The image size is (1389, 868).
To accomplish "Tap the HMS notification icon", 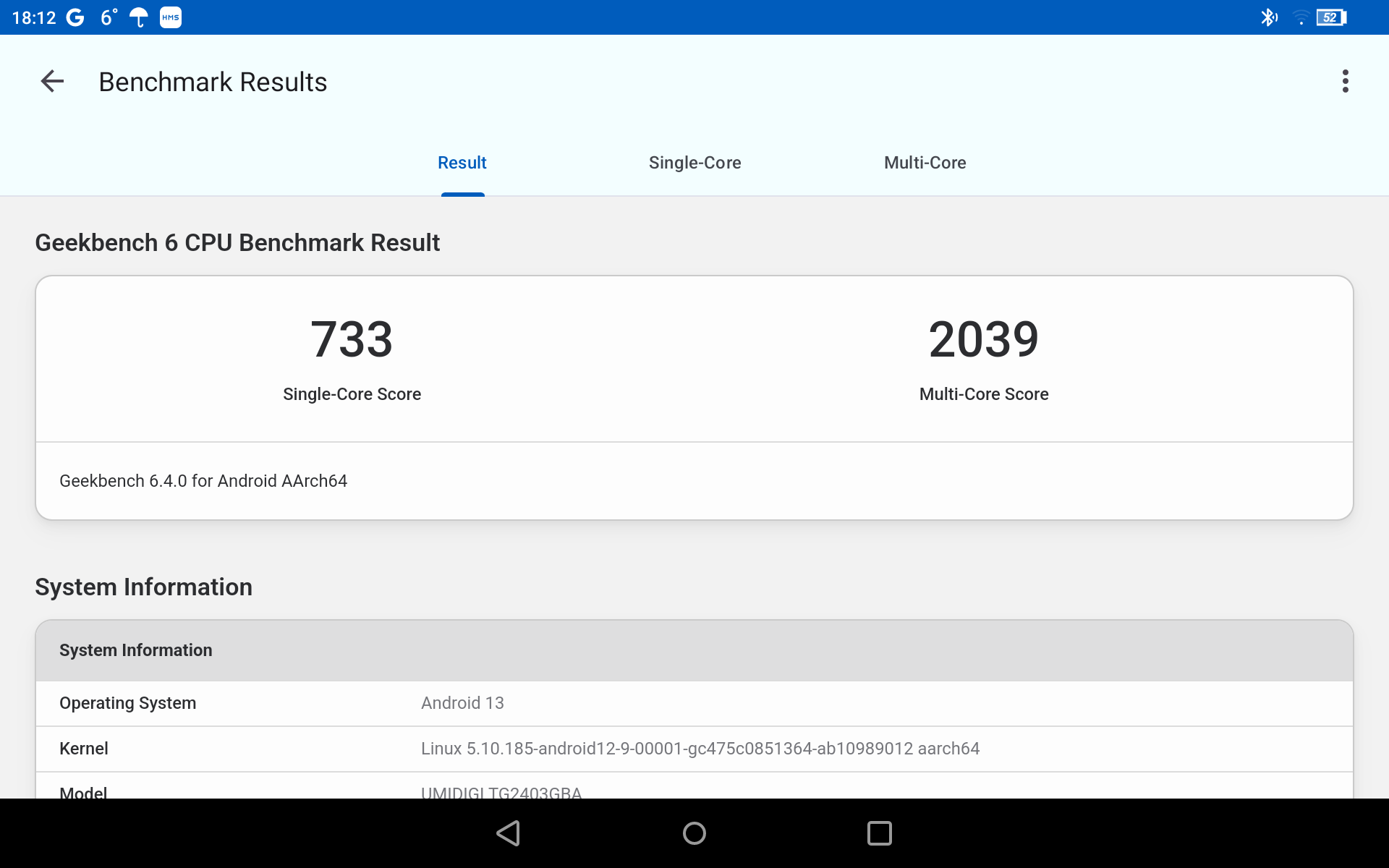I will click(x=171, y=17).
